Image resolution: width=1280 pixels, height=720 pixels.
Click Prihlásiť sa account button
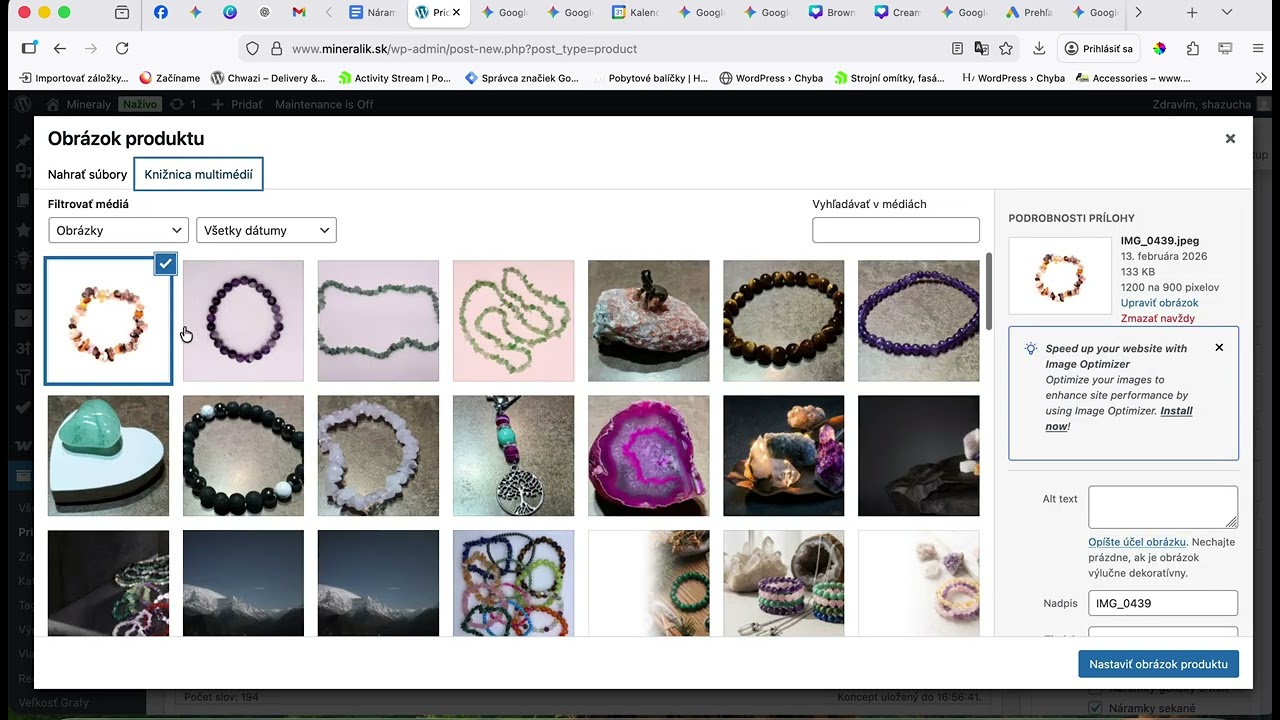(x=1099, y=48)
